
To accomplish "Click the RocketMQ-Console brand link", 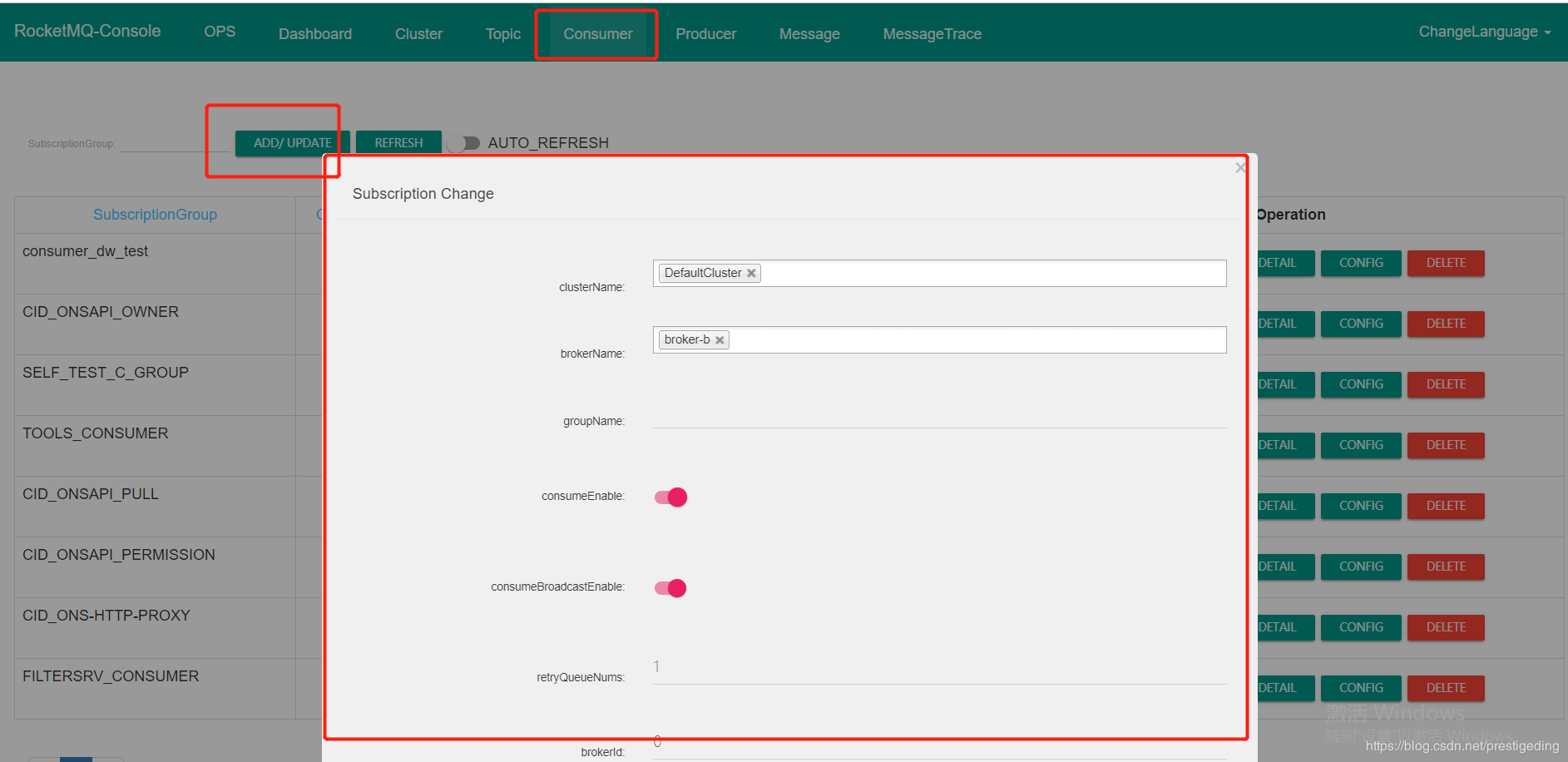I will pos(87,32).
